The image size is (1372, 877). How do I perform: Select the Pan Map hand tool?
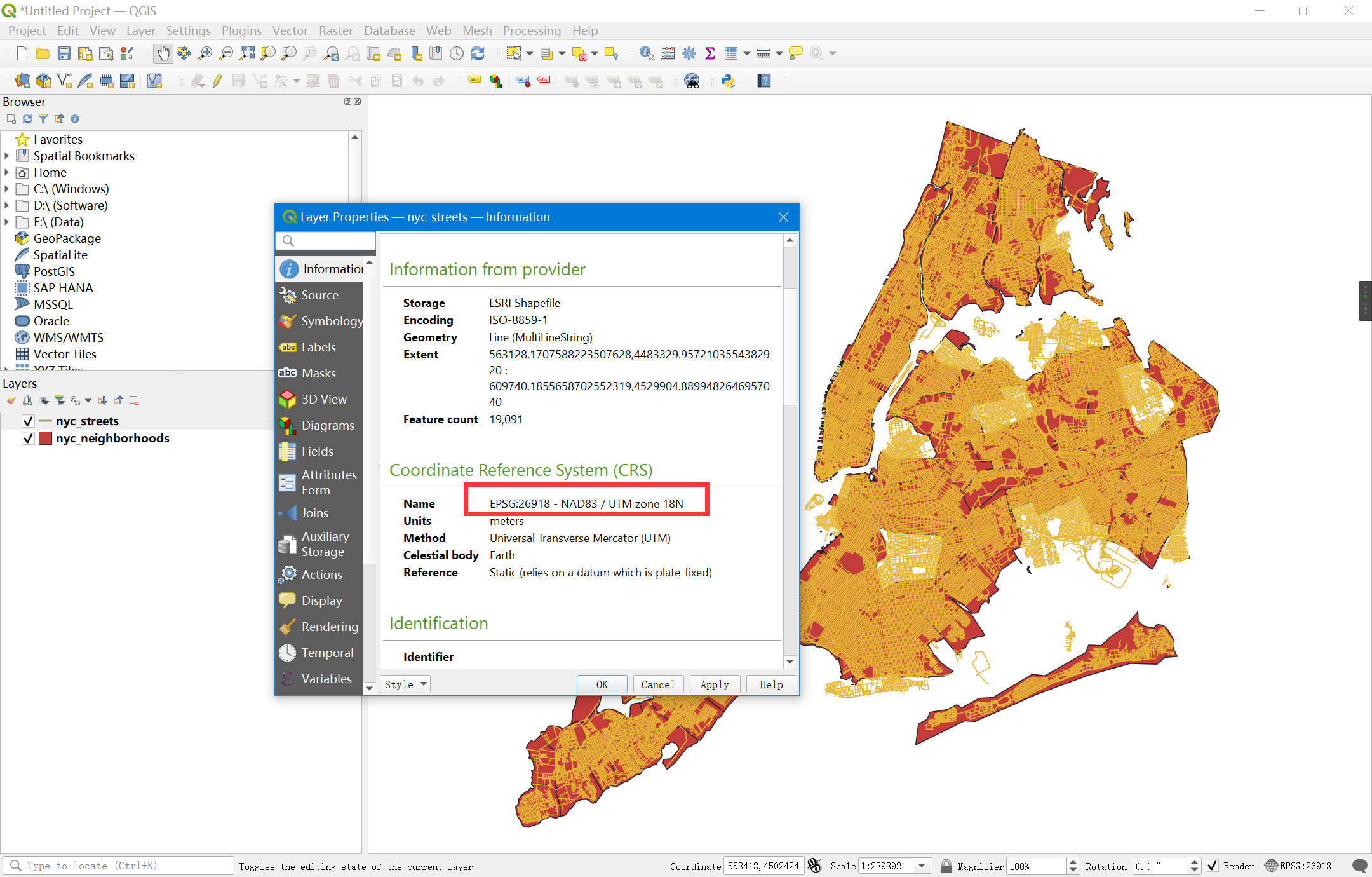pyautogui.click(x=163, y=53)
